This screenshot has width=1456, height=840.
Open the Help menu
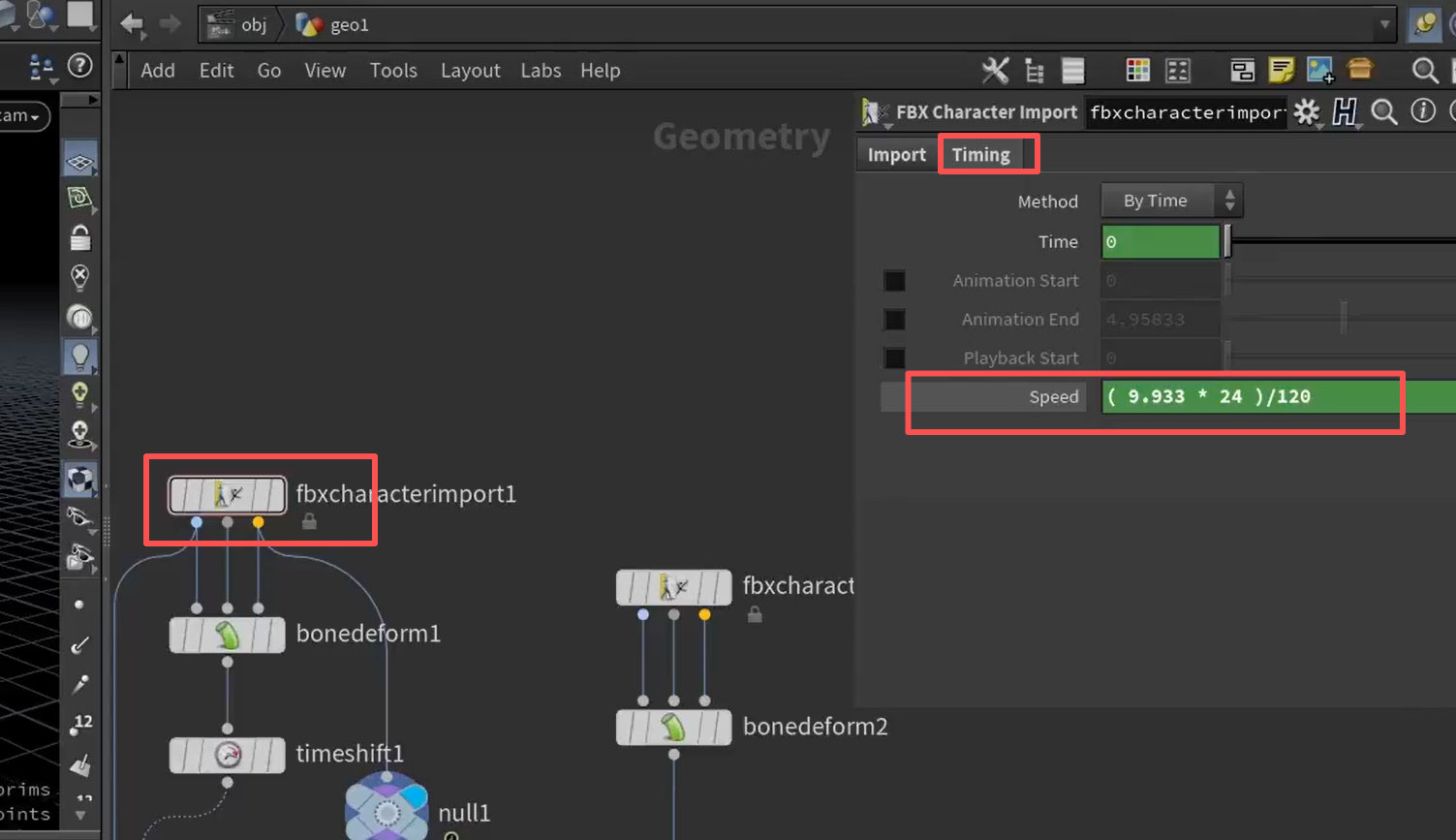[x=601, y=71]
